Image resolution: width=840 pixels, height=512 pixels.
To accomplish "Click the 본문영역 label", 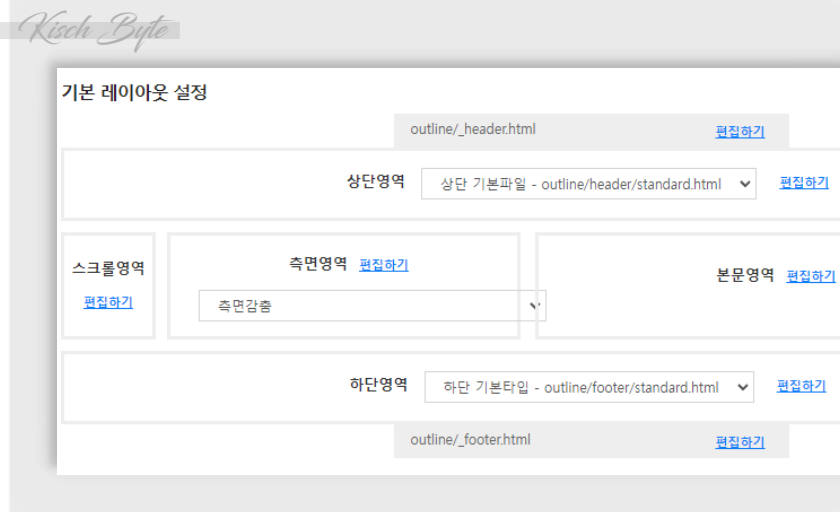I will tap(745, 275).
